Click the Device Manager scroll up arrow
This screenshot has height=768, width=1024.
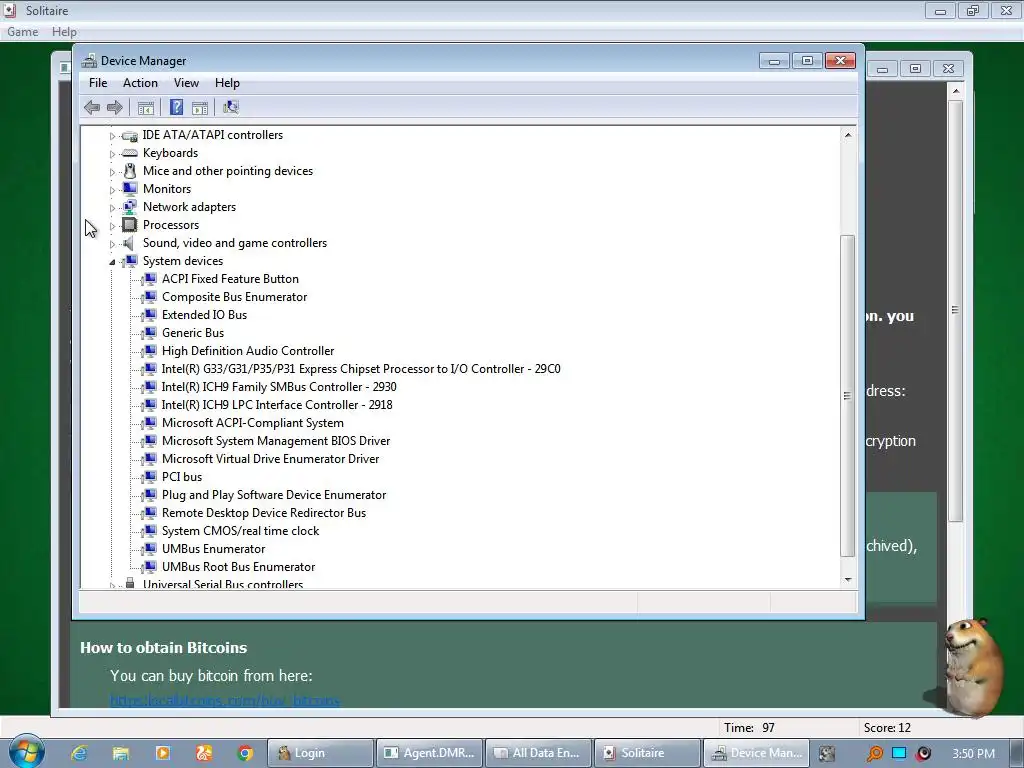848,135
